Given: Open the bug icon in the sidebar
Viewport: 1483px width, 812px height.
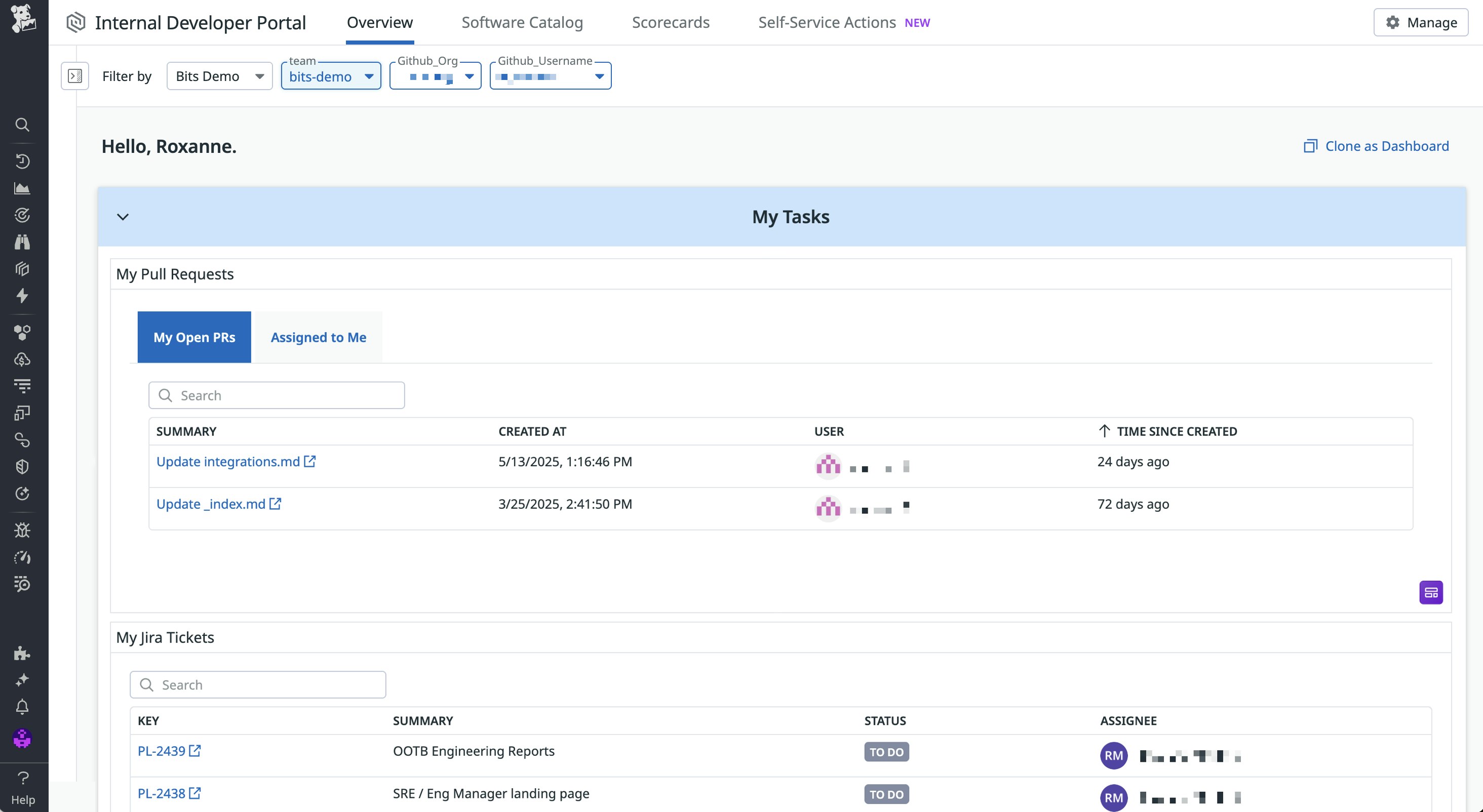Looking at the screenshot, I should [22, 530].
